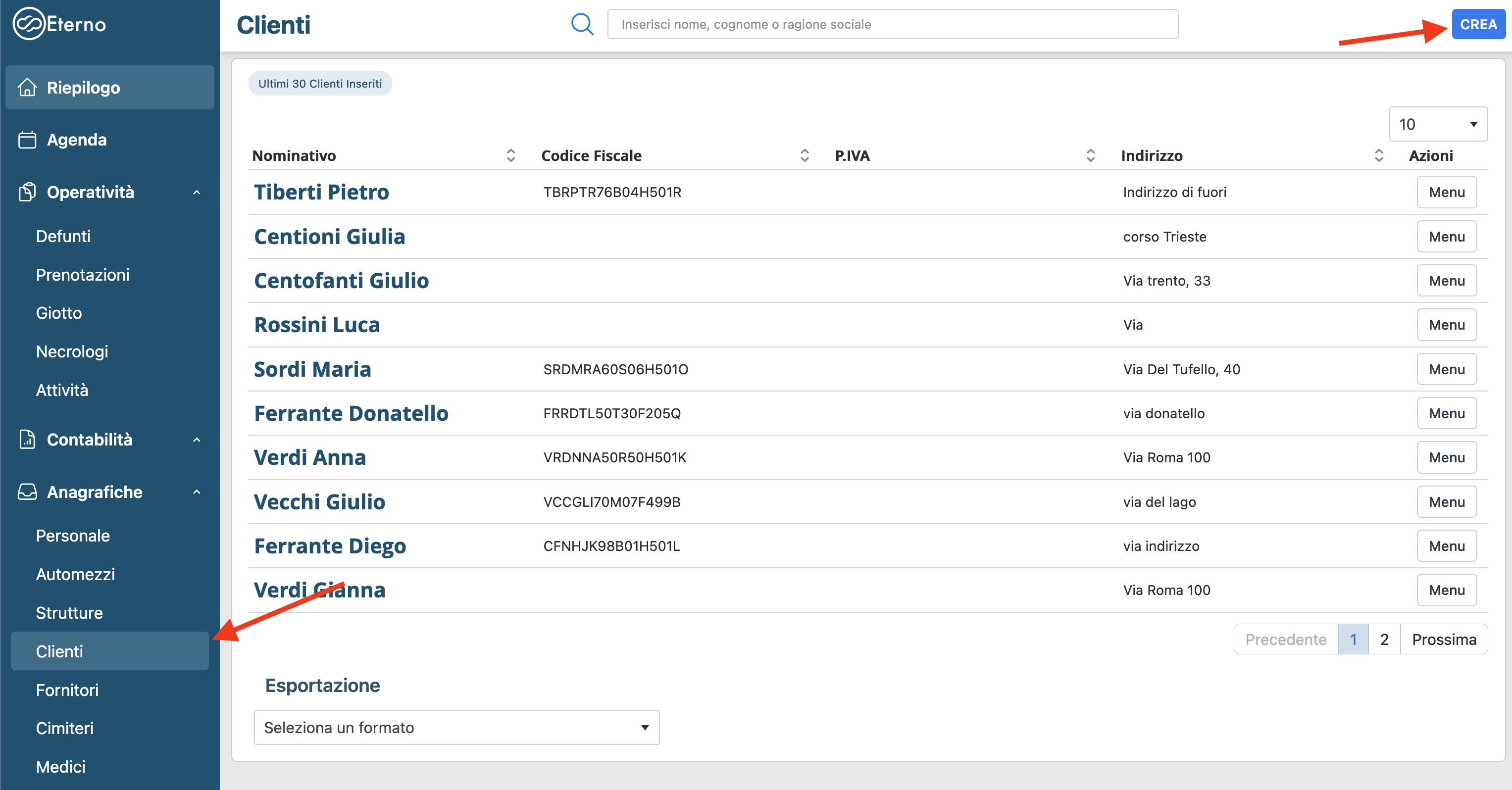Click the Anagrafiche inbox icon
The height and width of the screenshot is (790, 1512).
coord(27,491)
